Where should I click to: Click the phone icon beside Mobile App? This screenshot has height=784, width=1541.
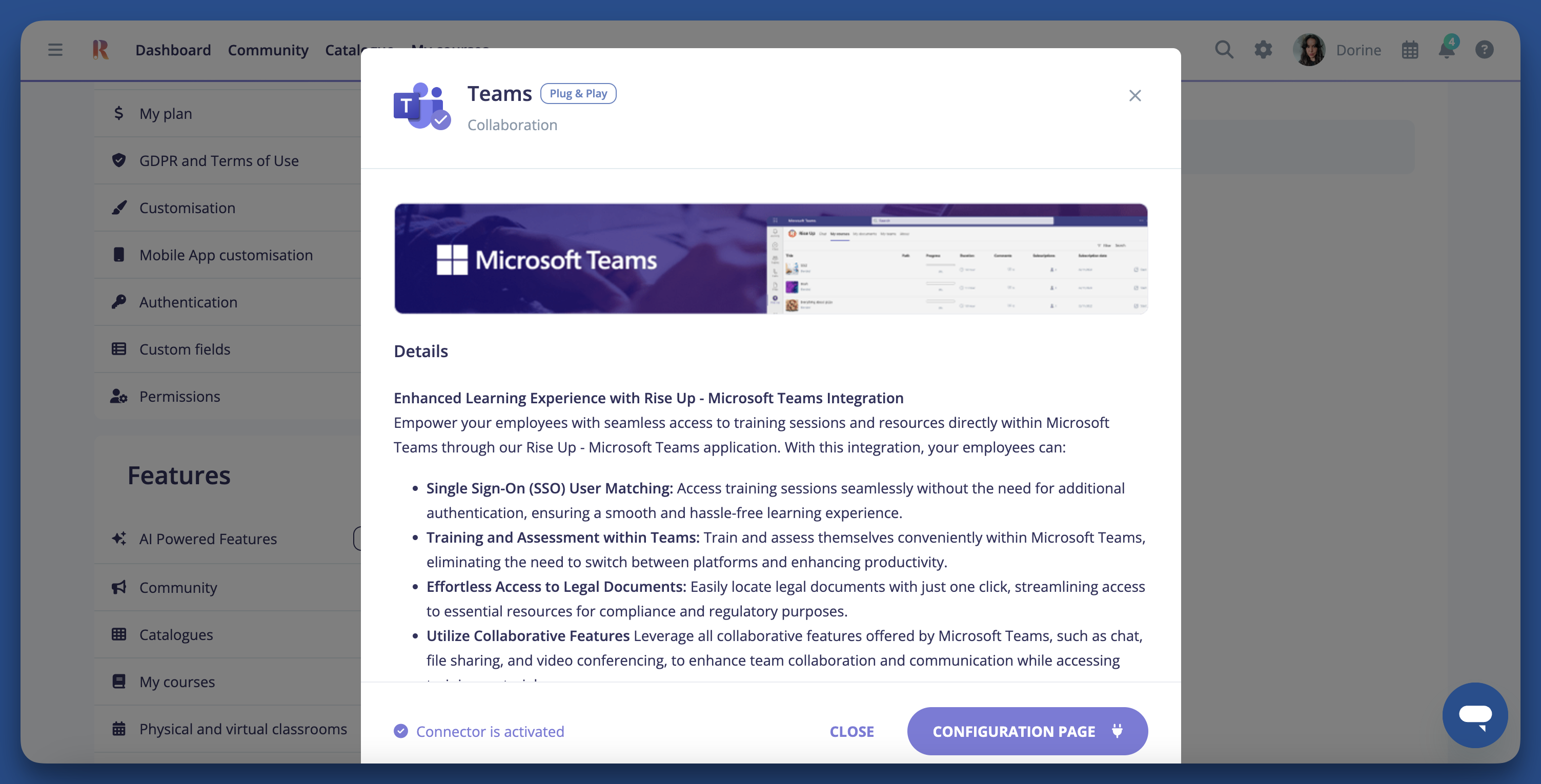[118, 255]
